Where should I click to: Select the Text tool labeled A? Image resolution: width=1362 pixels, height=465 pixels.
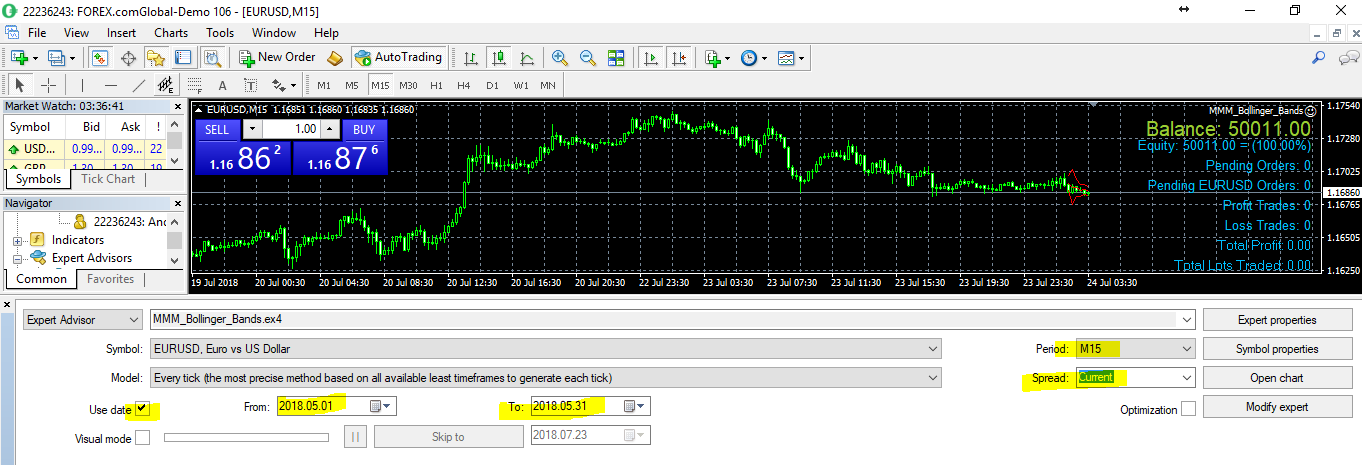(x=222, y=85)
